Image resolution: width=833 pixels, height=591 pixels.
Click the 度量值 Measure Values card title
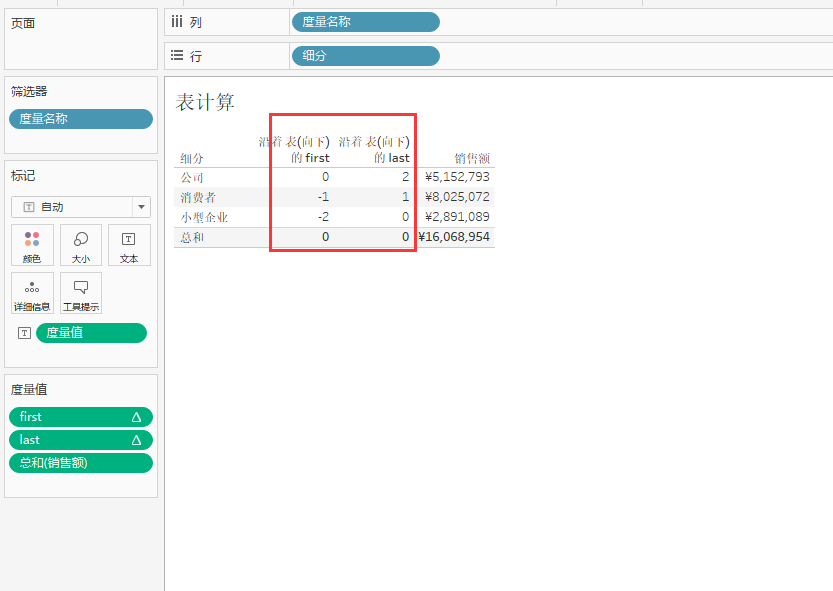[x=29, y=390]
